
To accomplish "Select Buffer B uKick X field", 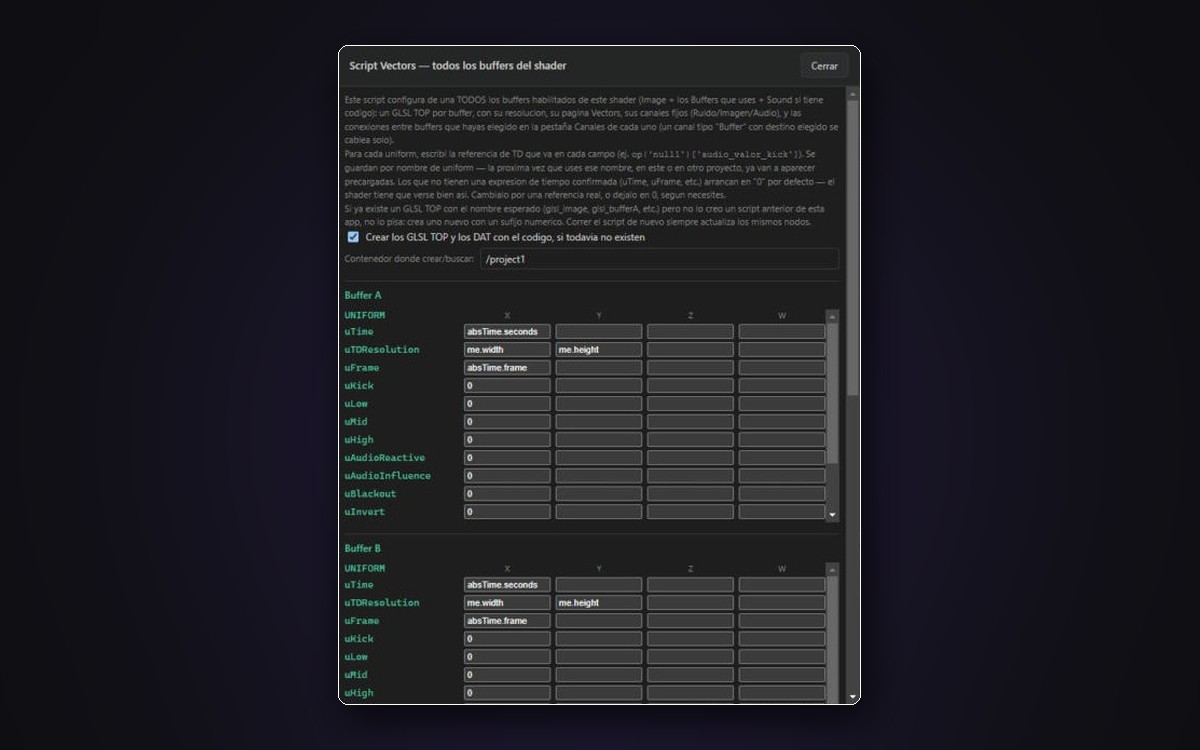I will click(507, 639).
